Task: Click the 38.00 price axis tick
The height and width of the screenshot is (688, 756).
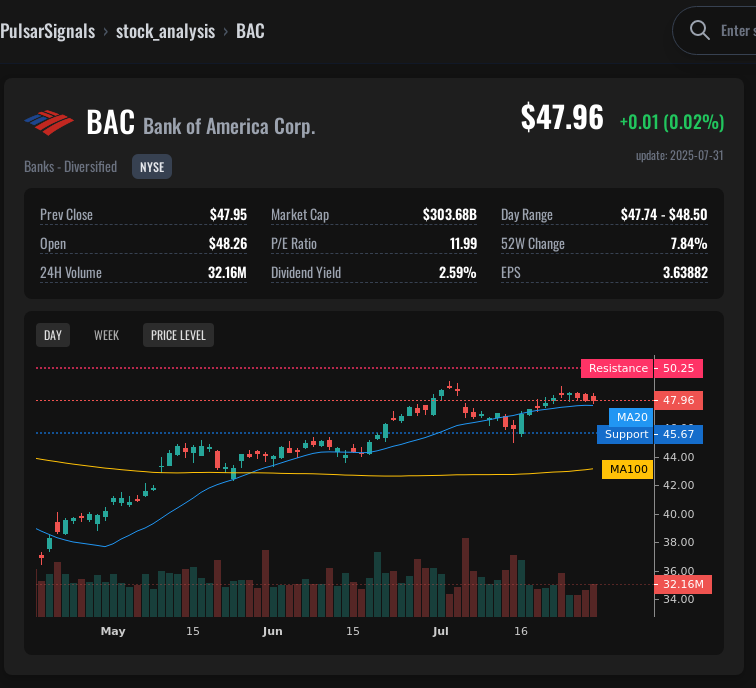Action: 678,542
